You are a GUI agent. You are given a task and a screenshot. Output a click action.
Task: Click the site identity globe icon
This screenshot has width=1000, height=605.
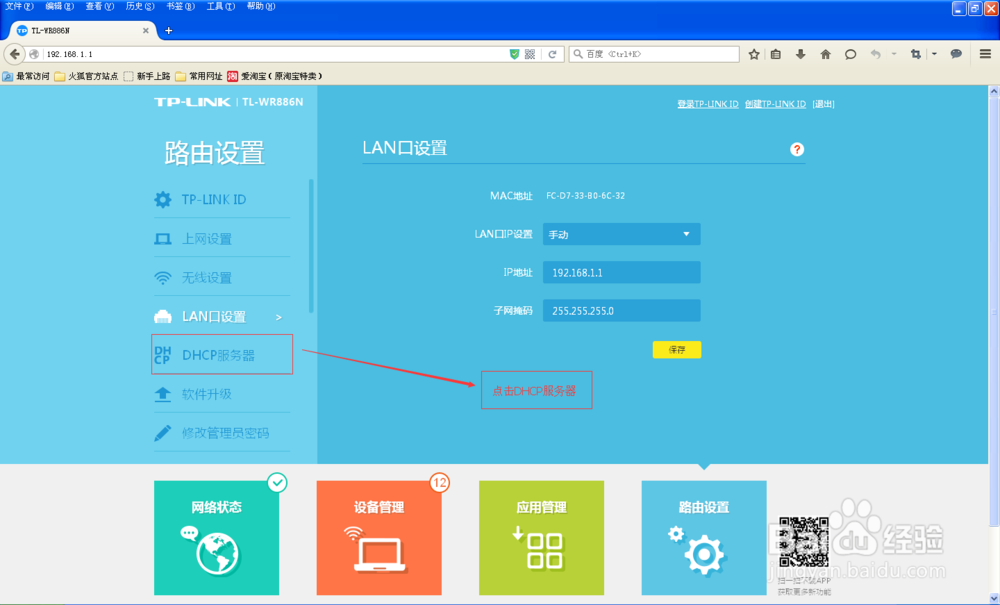tap(34, 54)
